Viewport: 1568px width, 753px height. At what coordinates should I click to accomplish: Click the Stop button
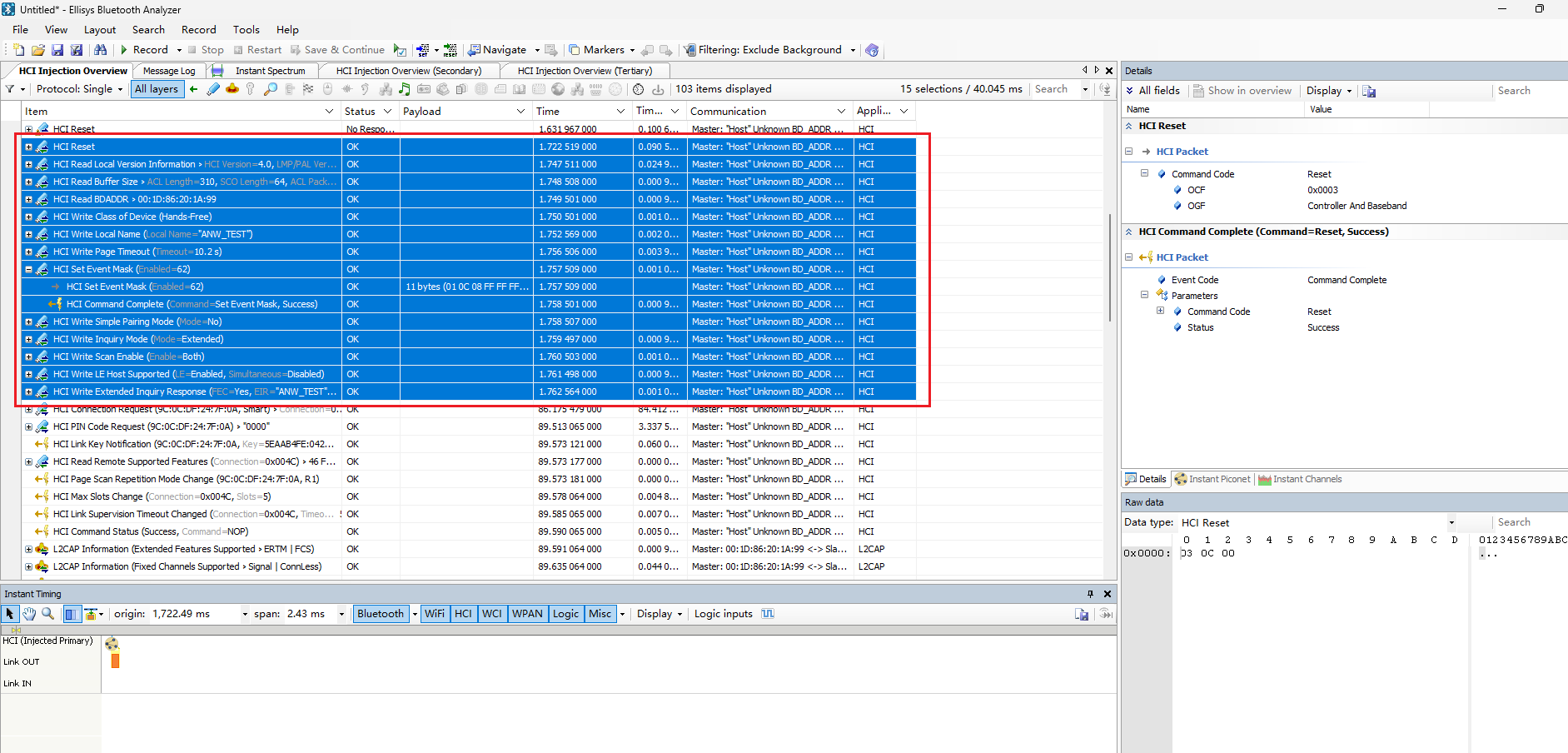[206, 50]
